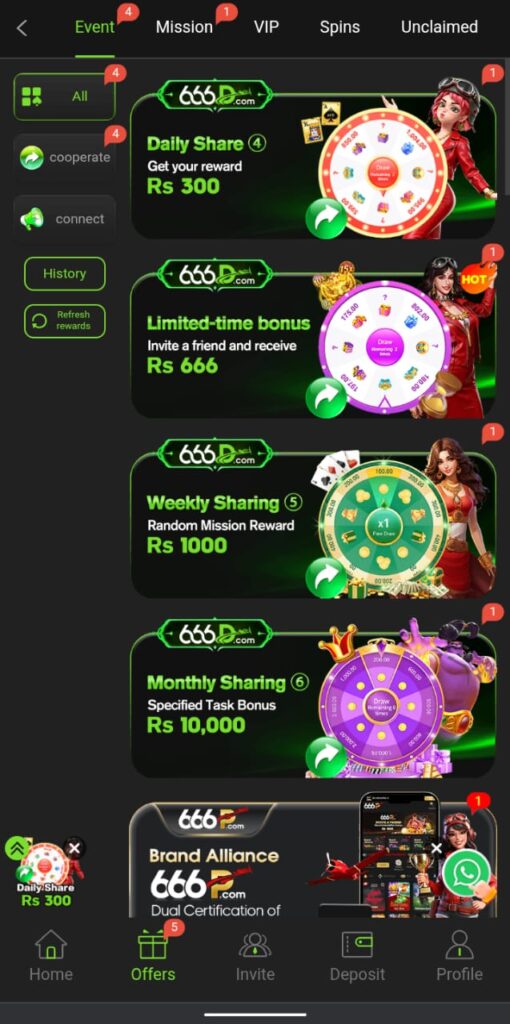This screenshot has height=1024, width=510.
Task: Open the Unclaimed tab
Action: click(439, 27)
